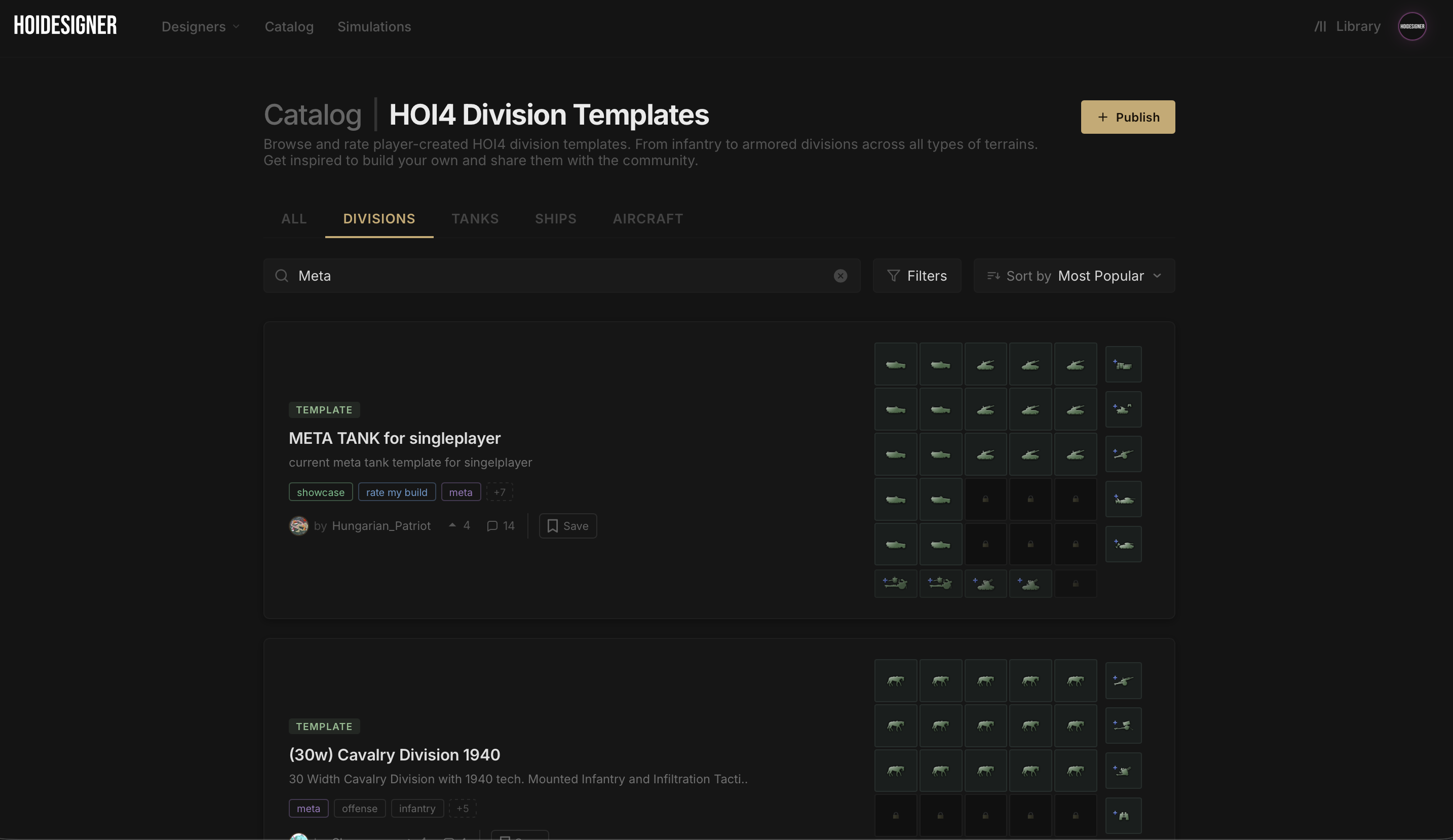Screen dimensions: 1453x840
Task: Switch to the TANKS tab
Action: (475, 218)
